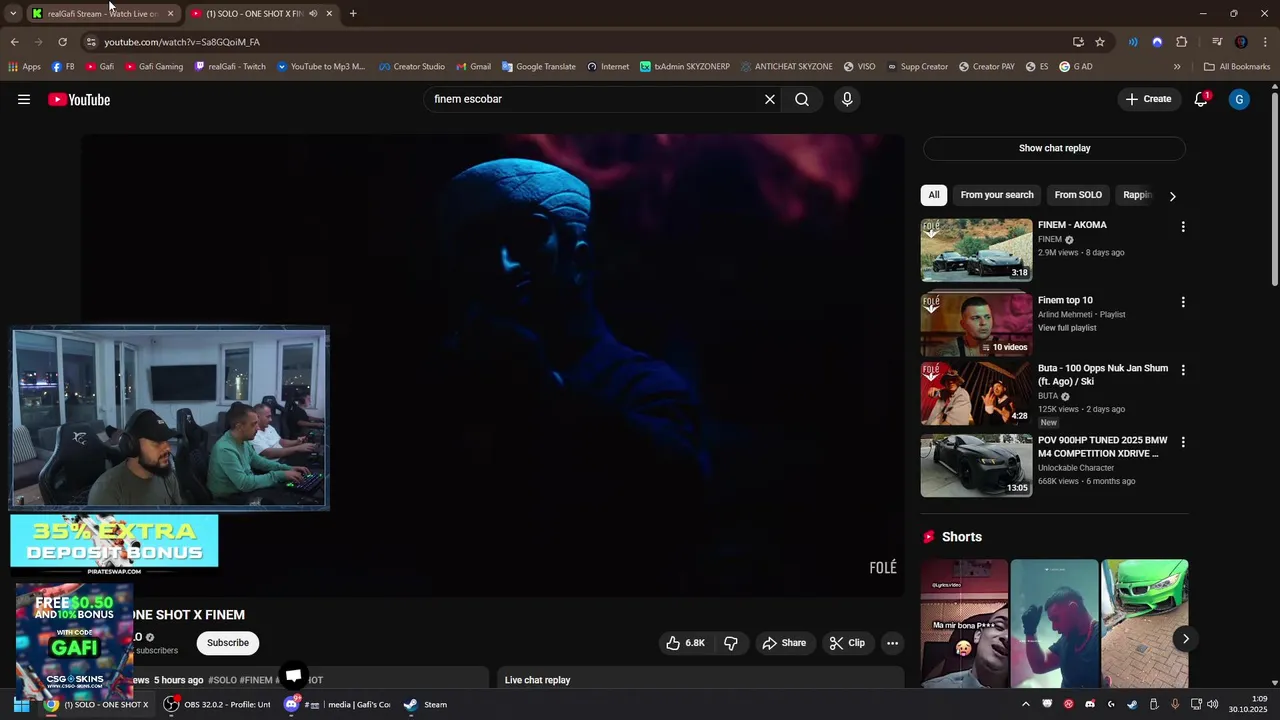Open options for POV 900HP BMW video
Viewport: 1280px width, 720px height.
click(1183, 442)
